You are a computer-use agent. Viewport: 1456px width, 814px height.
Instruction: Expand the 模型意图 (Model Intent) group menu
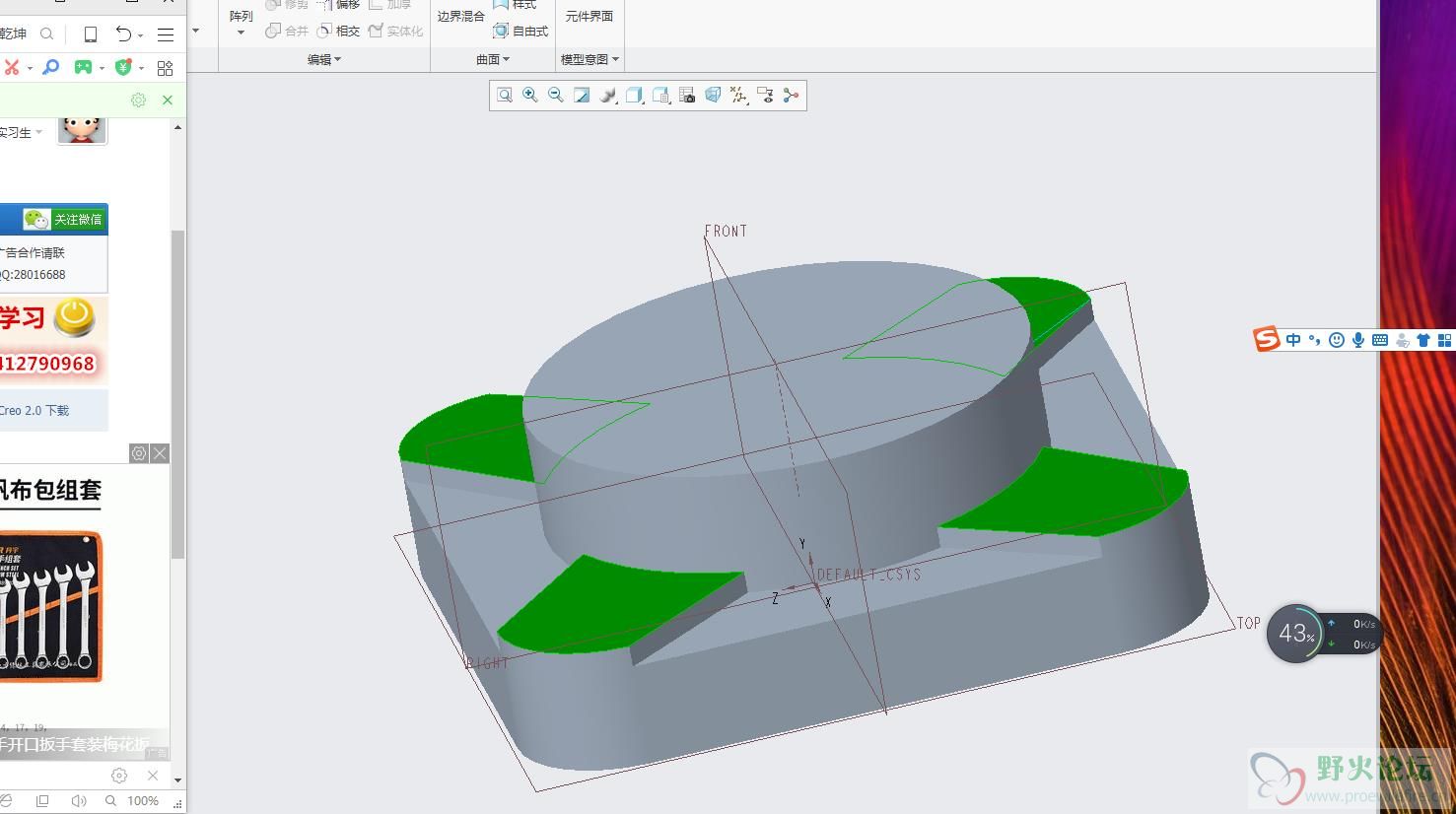589,59
